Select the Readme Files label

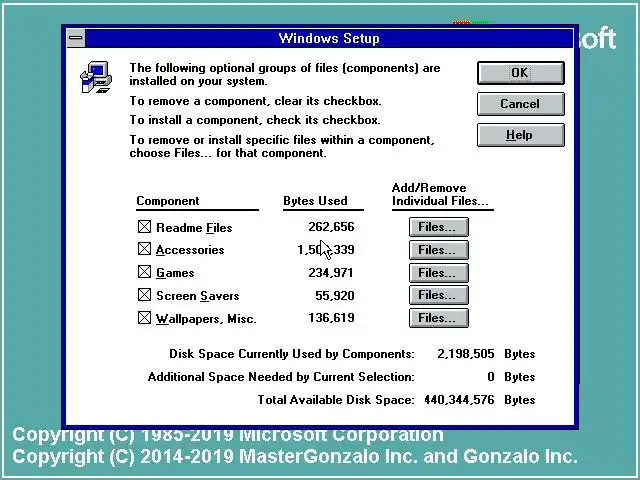(194, 228)
